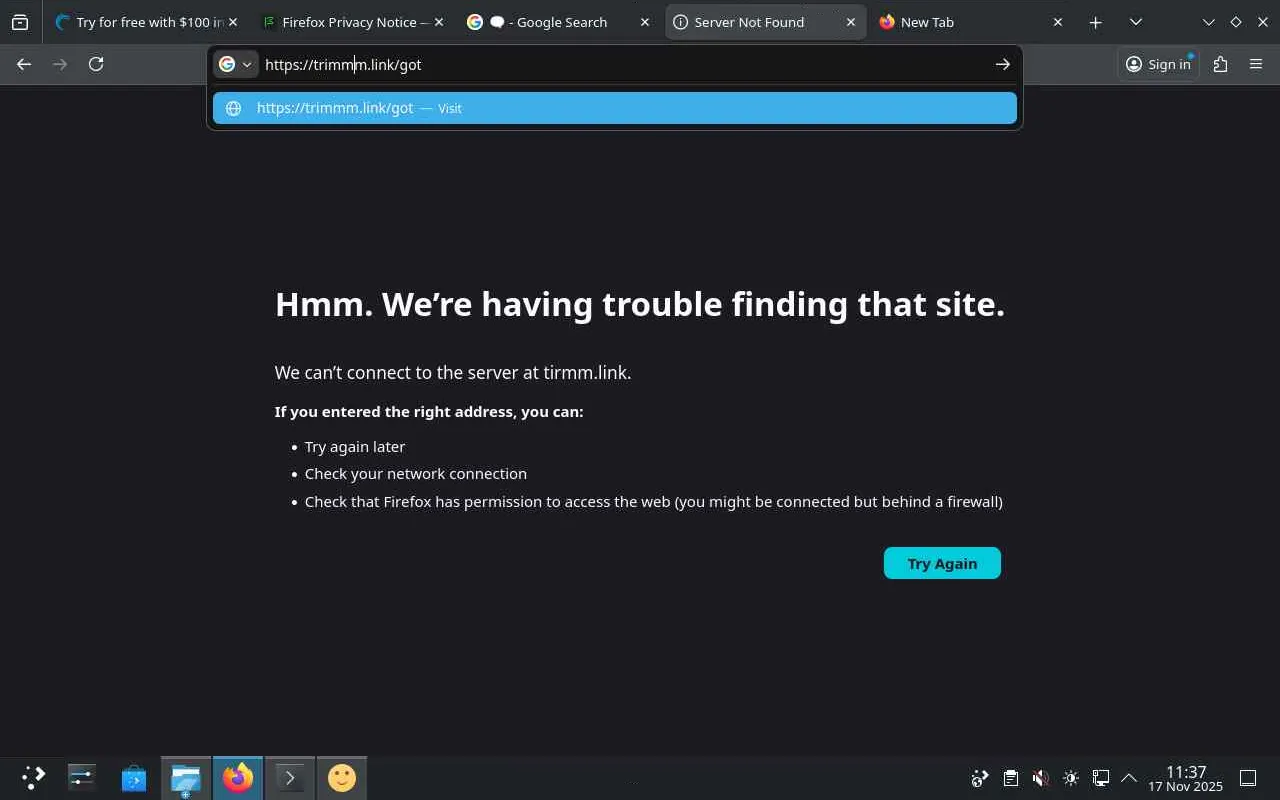Open the Extensions puzzle icon
This screenshot has height=800, width=1280.
tap(1220, 64)
